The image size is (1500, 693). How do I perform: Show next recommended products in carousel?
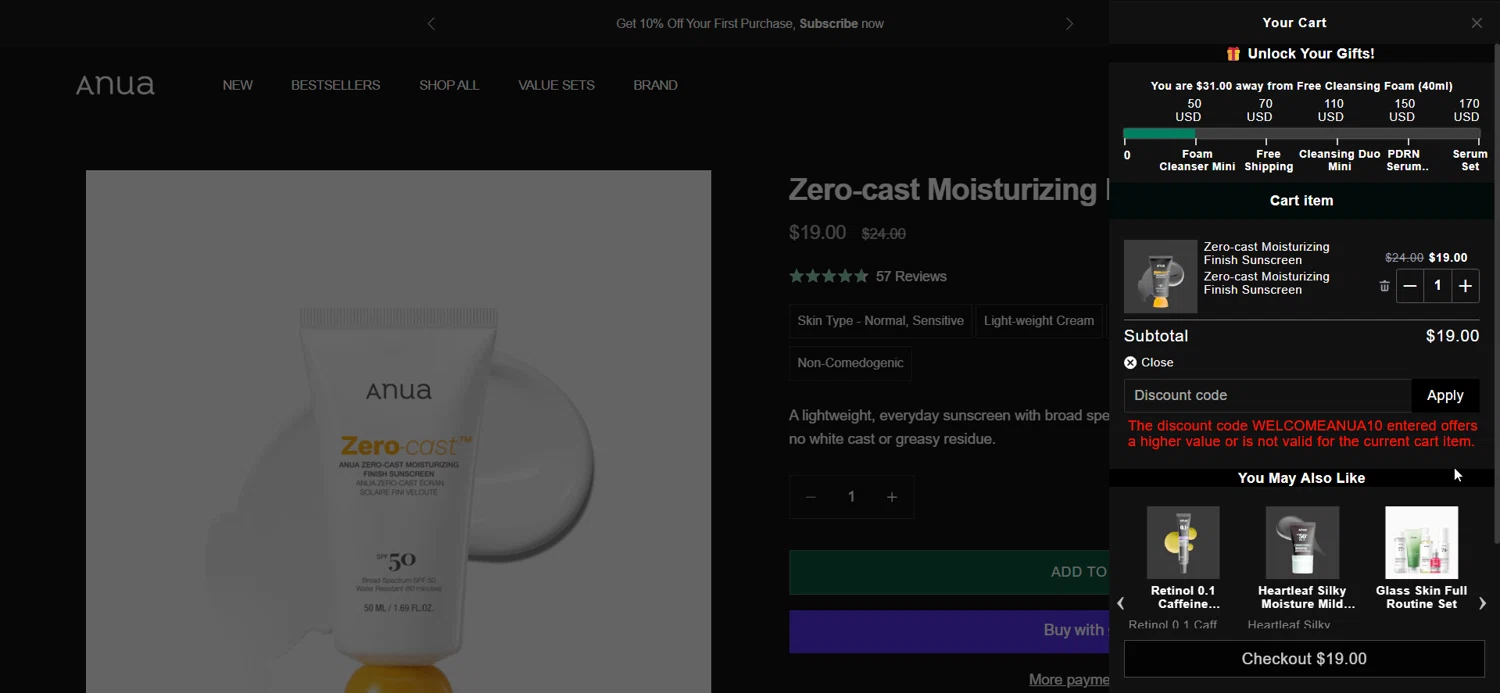[1482, 603]
